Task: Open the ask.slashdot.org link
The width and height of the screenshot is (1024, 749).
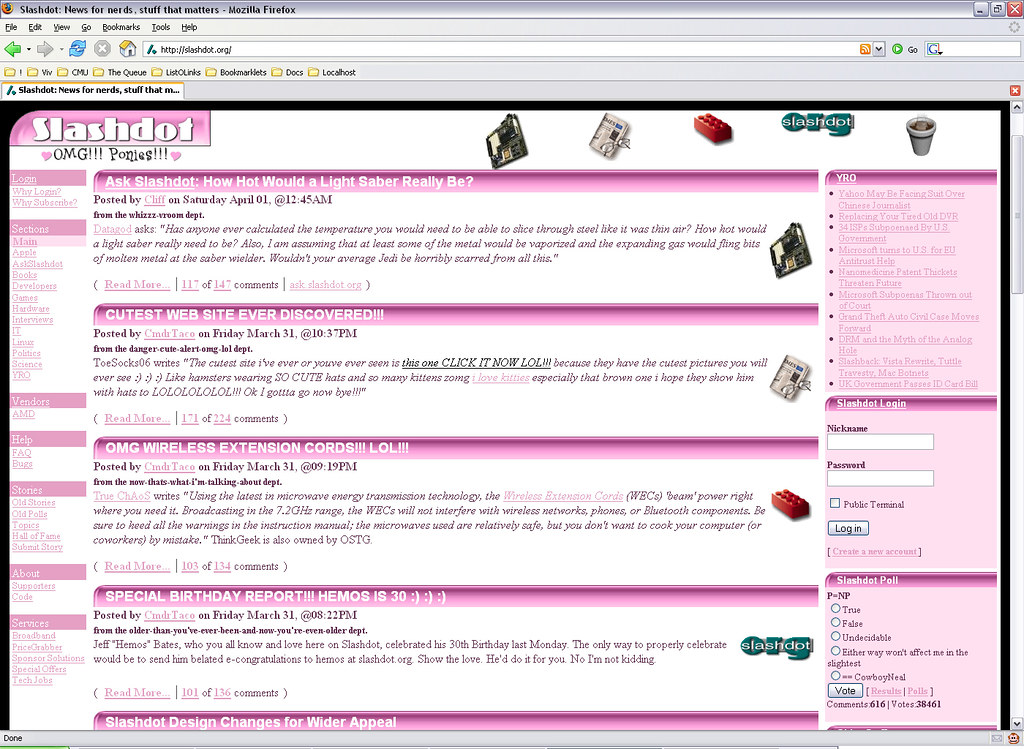Action: 325,285
